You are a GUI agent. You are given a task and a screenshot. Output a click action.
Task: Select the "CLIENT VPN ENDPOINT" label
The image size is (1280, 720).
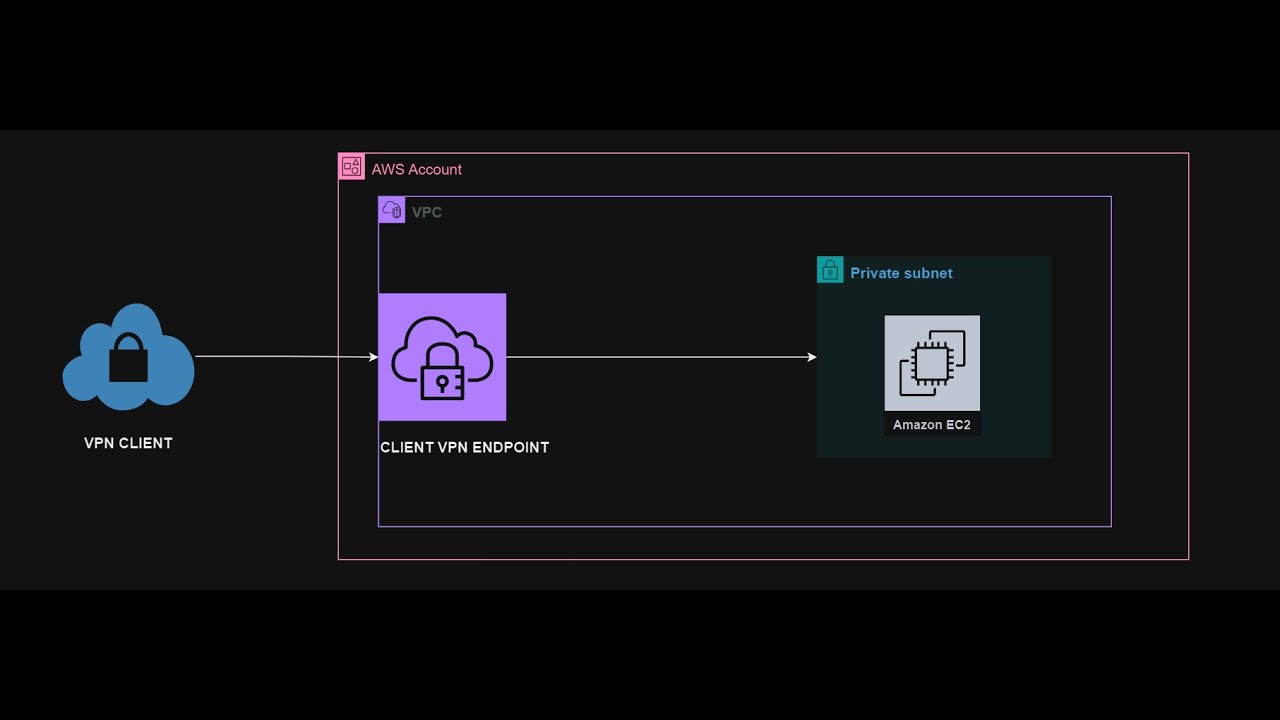point(464,447)
